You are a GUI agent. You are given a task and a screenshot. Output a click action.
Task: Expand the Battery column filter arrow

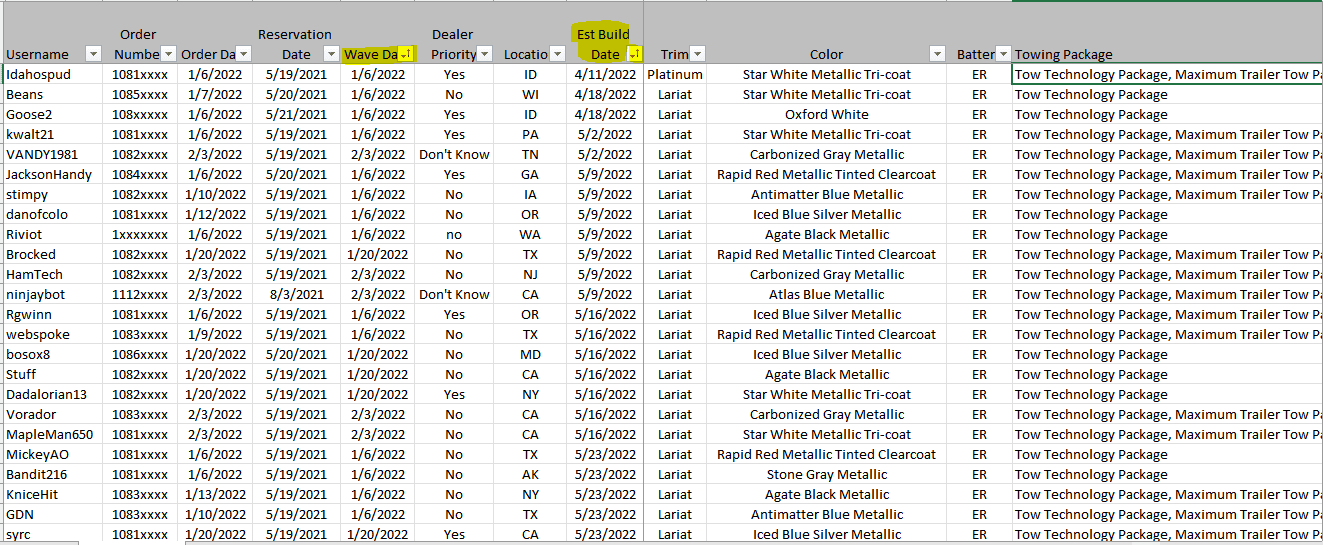[1003, 54]
